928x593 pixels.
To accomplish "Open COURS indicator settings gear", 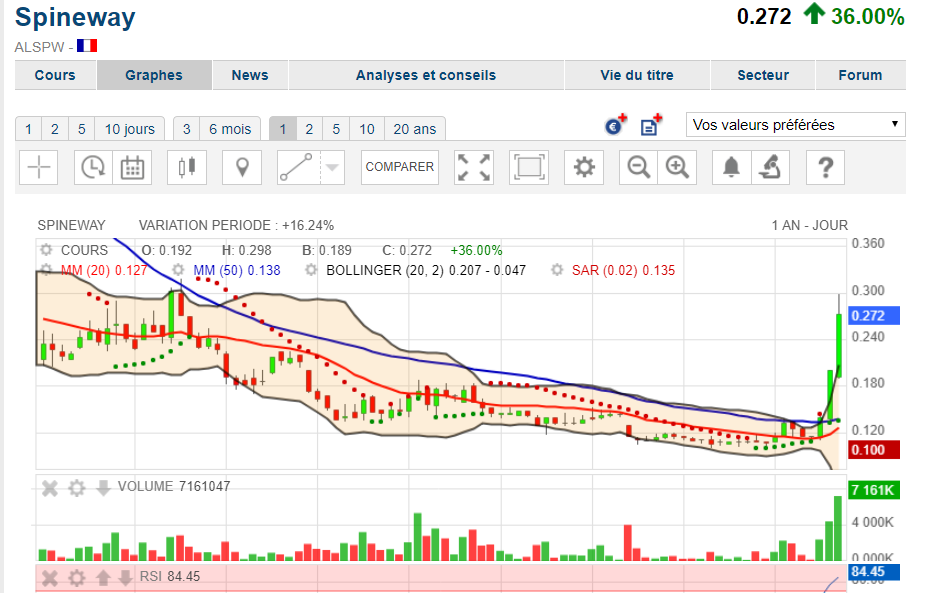I will pos(46,250).
